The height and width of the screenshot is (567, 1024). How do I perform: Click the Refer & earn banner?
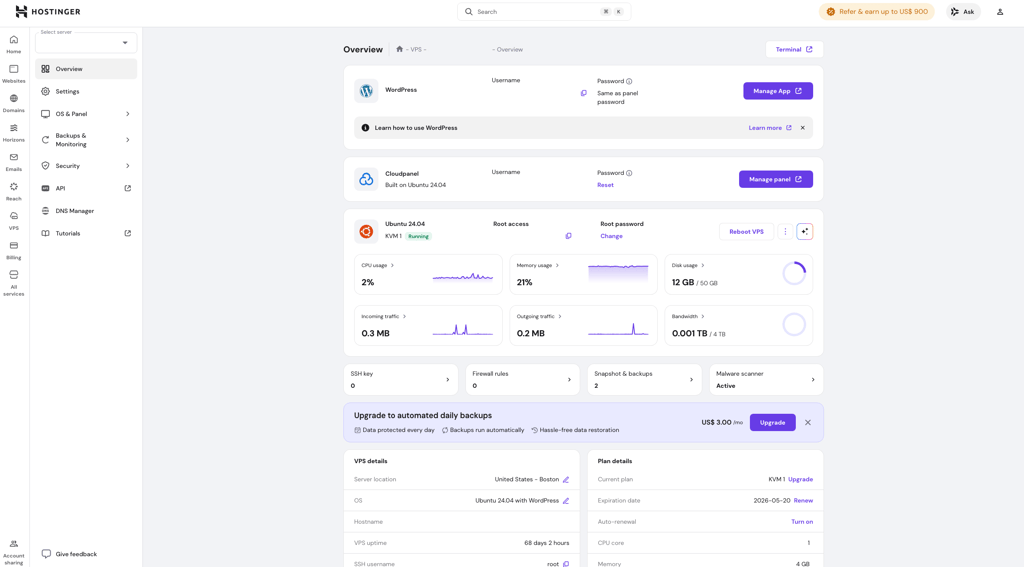[876, 12]
